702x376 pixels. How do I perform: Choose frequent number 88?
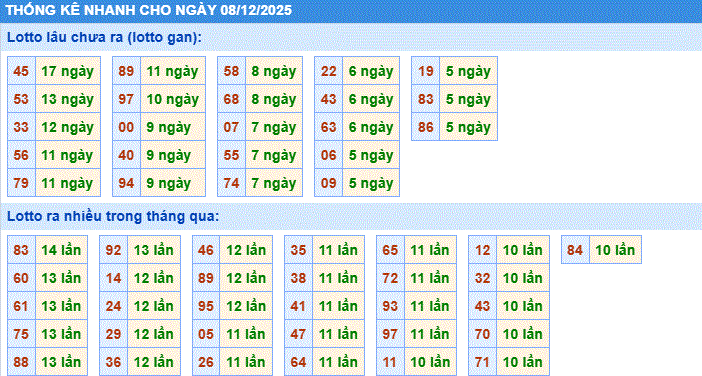(21, 362)
